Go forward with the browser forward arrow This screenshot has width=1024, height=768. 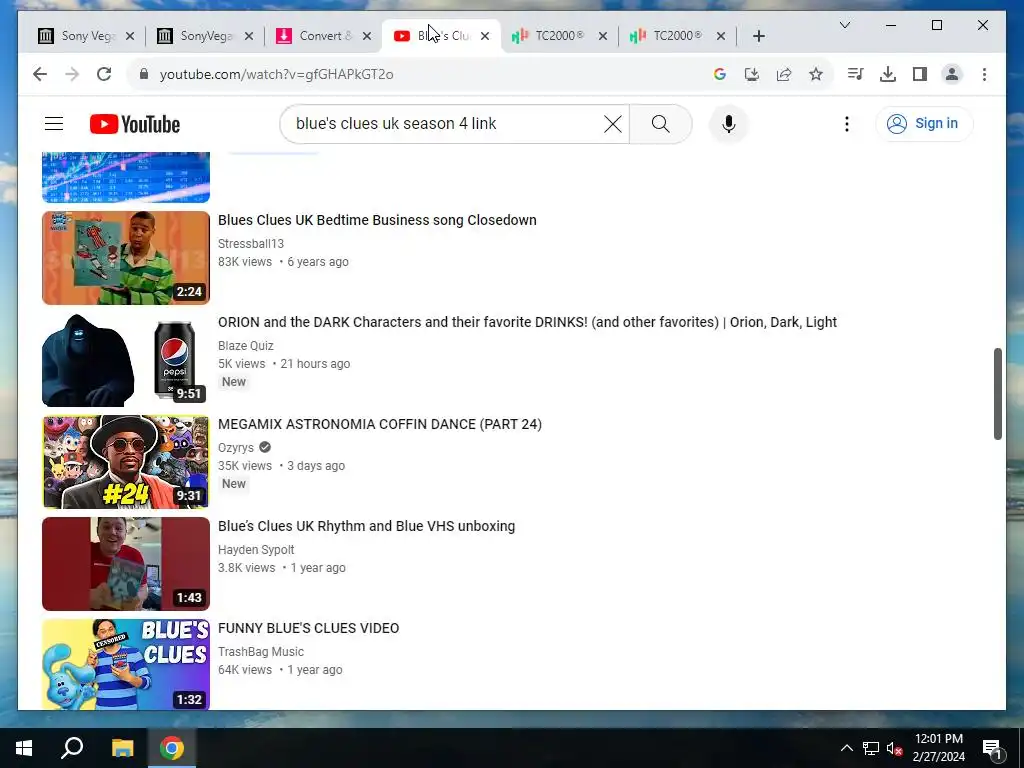[x=72, y=74]
